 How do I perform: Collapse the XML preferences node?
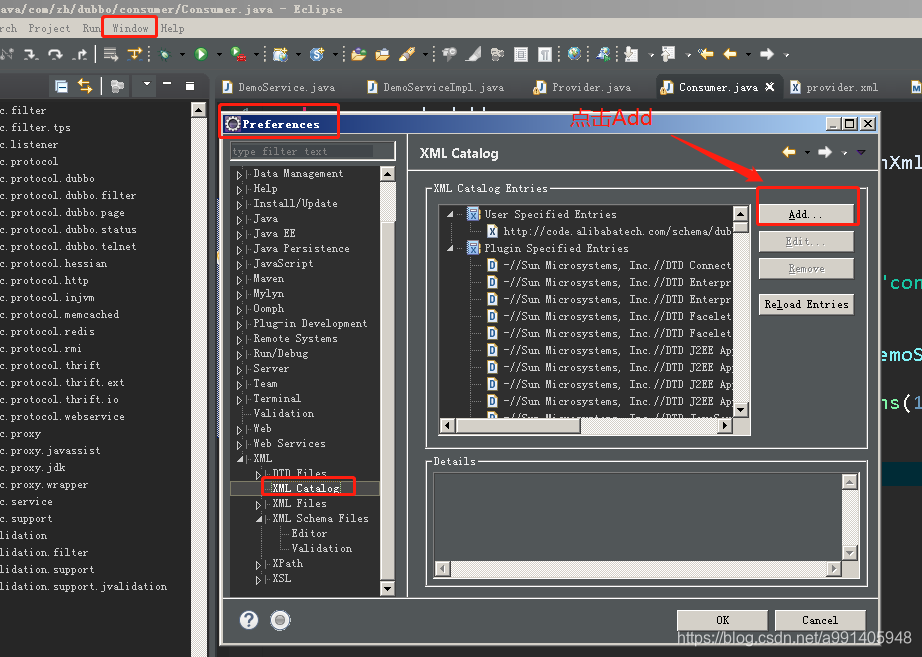coord(240,459)
